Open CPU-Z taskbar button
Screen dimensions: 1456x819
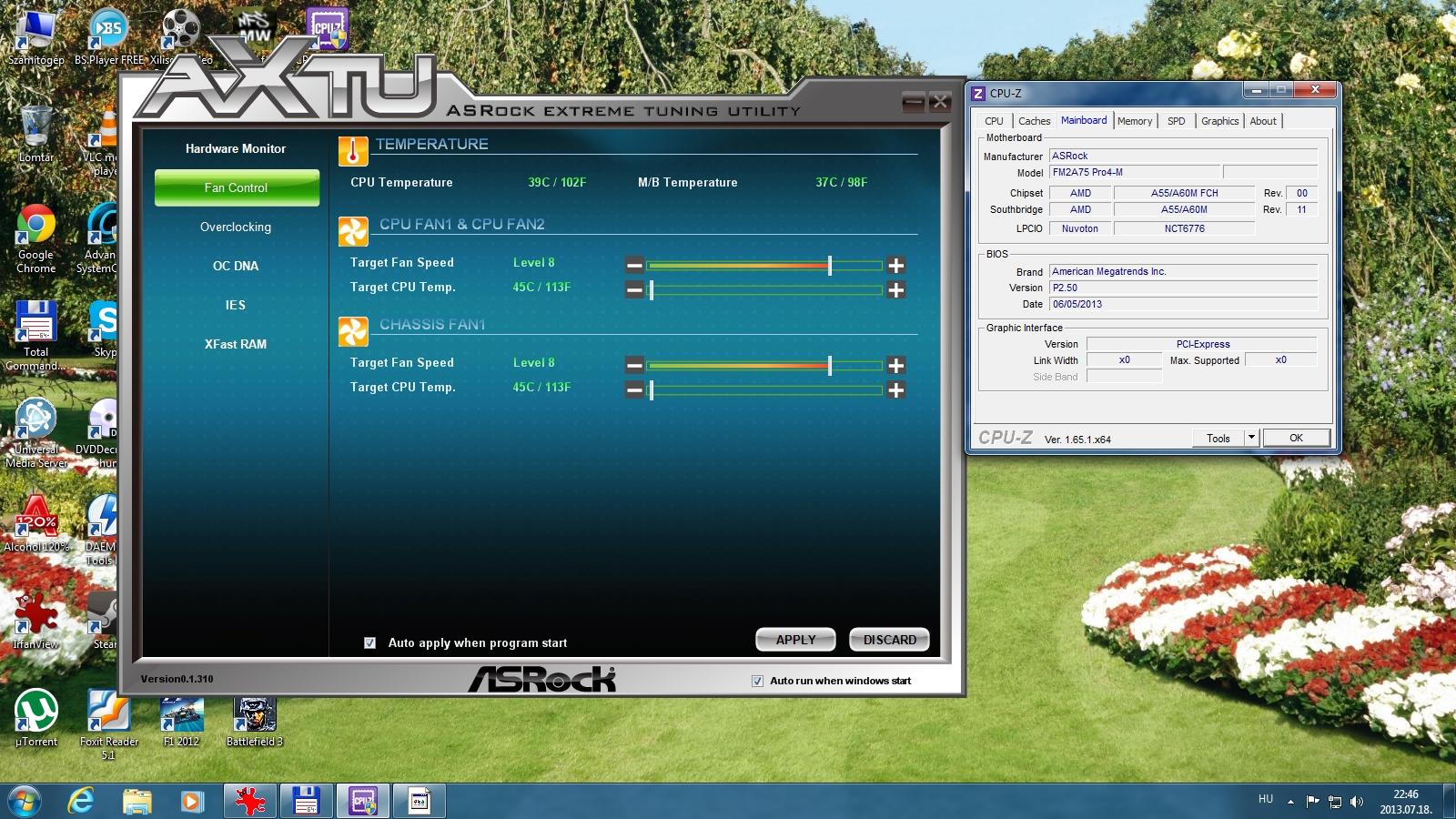[x=363, y=801]
